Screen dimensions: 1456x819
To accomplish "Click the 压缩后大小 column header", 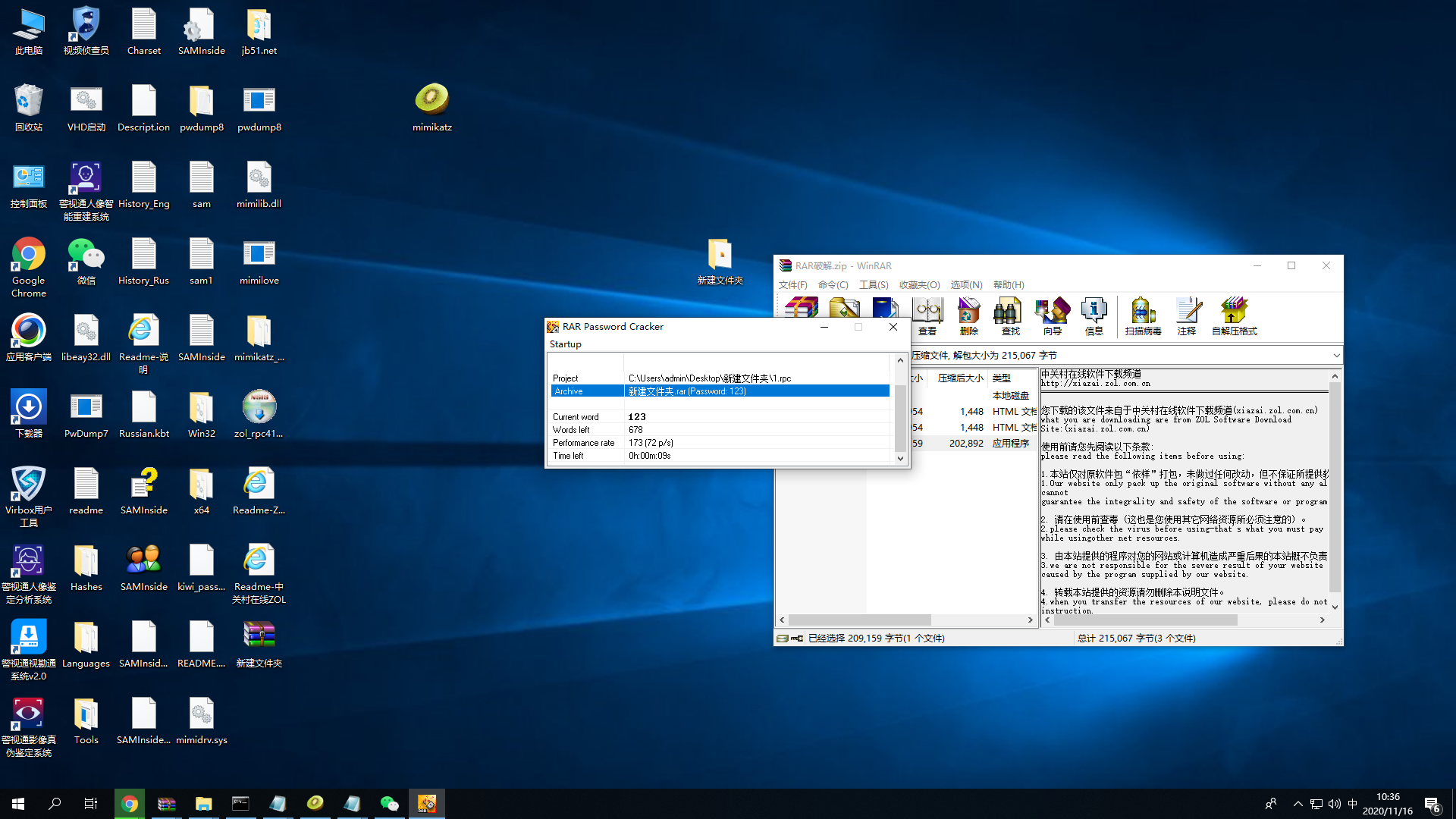I will pos(959,378).
